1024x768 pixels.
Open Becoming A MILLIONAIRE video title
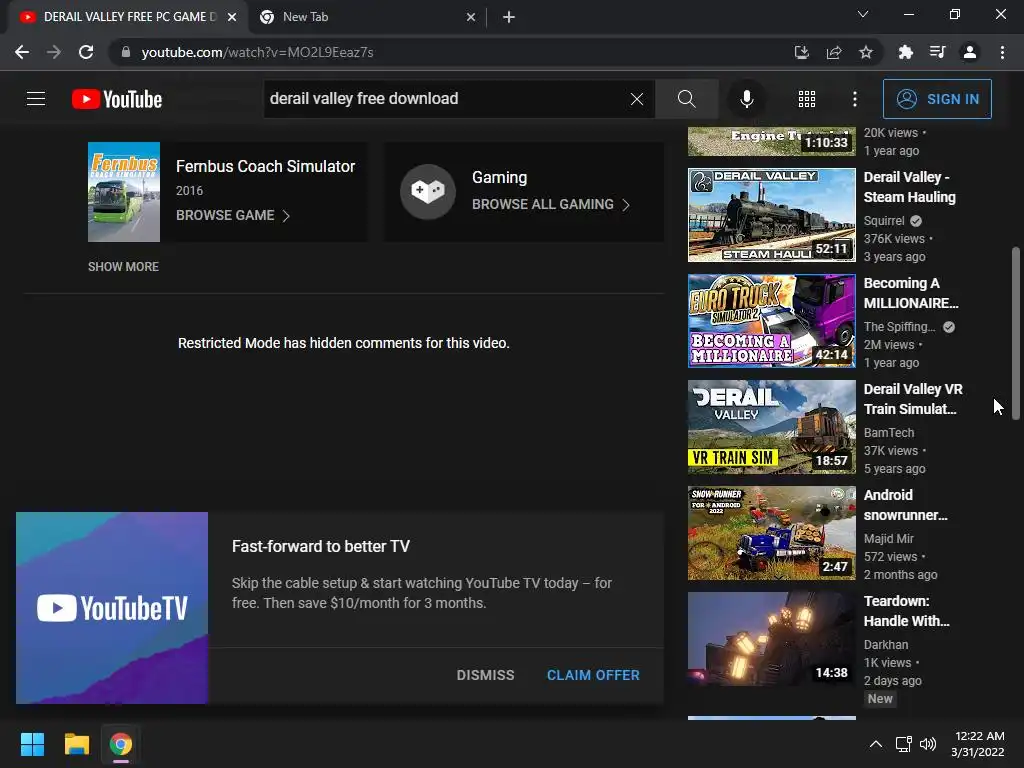click(x=910, y=293)
